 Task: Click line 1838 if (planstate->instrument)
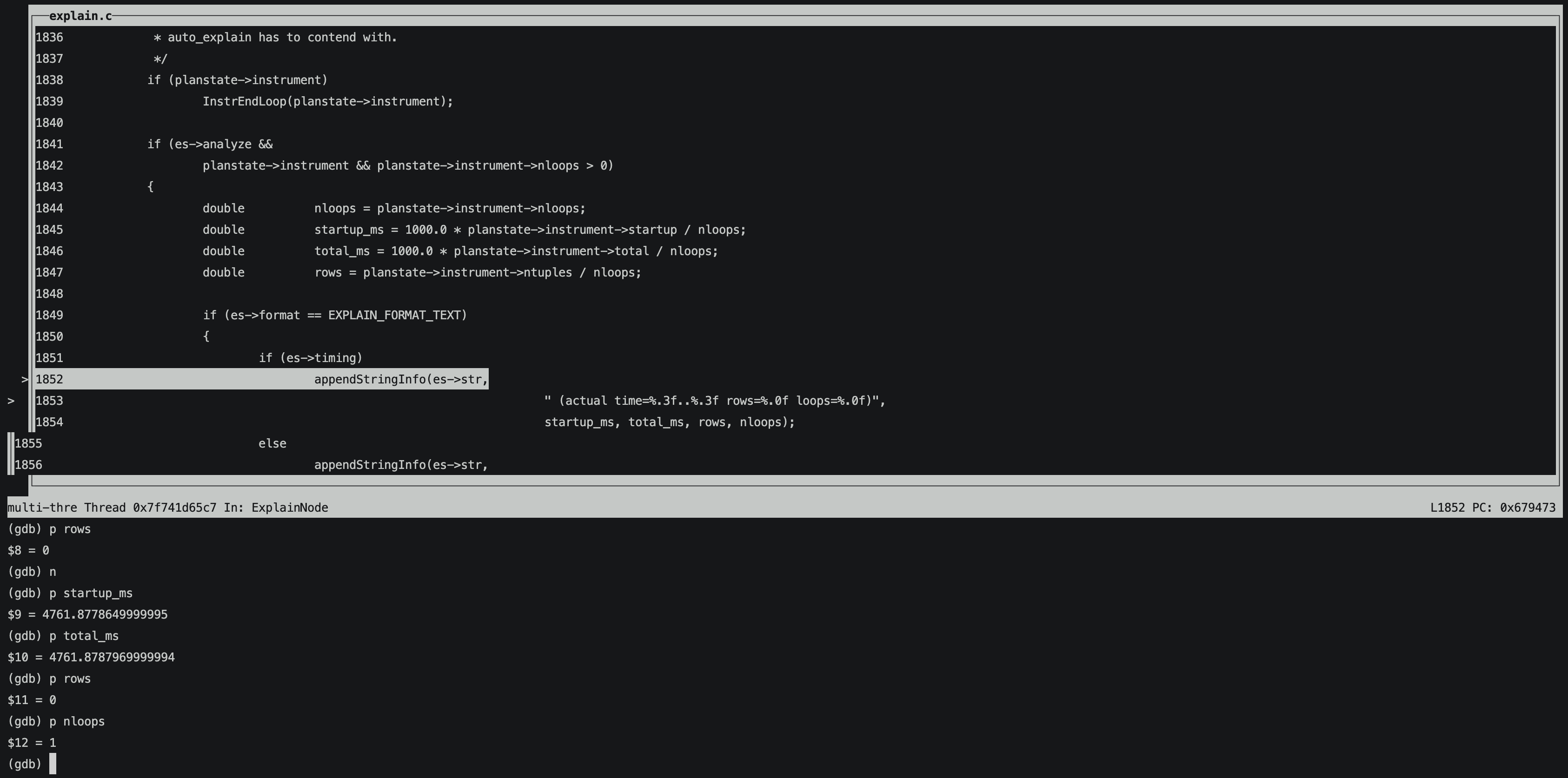(238, 80)
